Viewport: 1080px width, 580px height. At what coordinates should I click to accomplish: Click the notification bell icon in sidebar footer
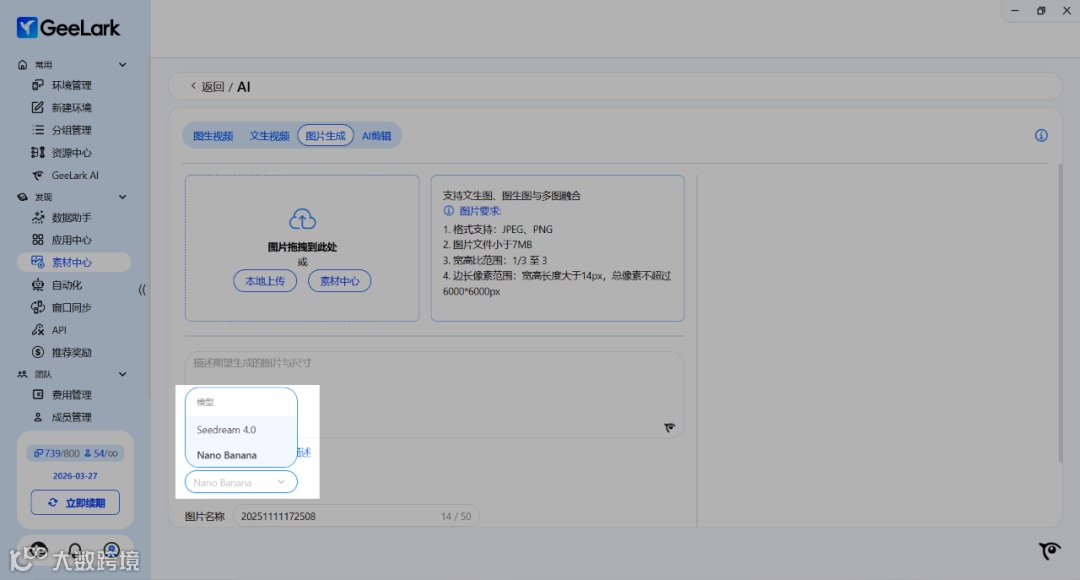click(x=75, y=550)
